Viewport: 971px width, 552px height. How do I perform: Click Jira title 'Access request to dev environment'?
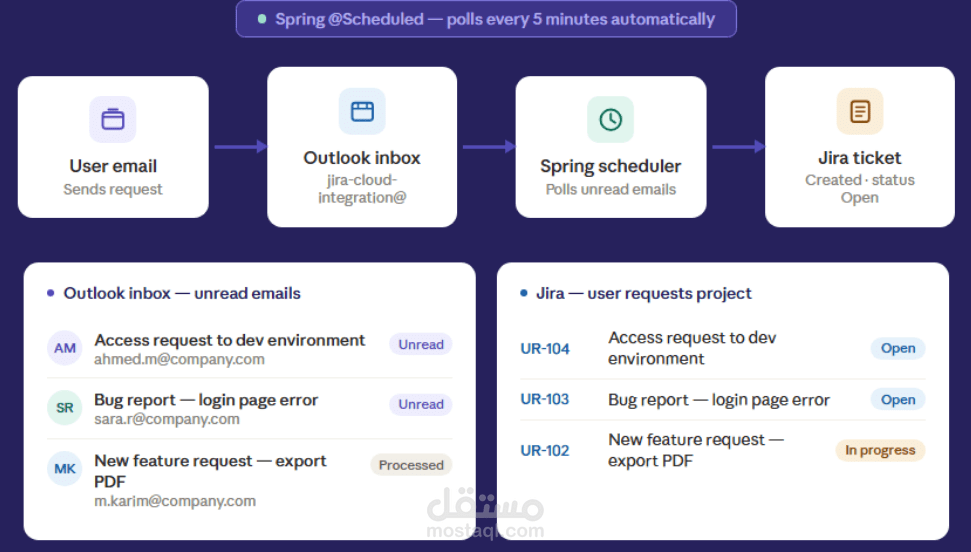coord(692,348)
